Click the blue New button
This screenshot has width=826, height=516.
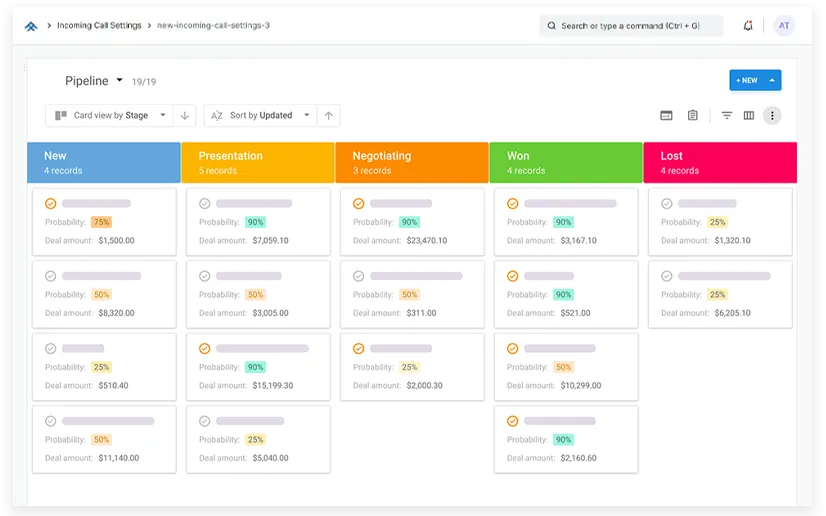747,80
